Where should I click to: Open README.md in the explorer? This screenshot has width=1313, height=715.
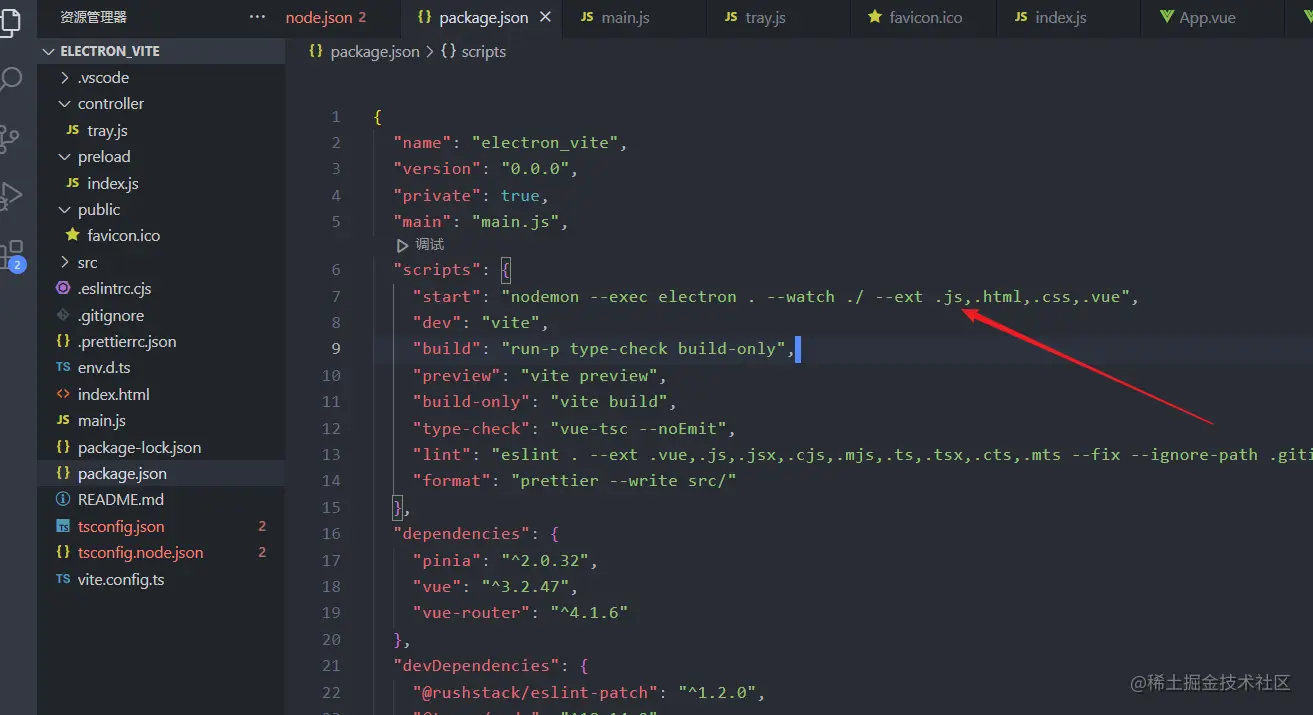pos(161,499)
